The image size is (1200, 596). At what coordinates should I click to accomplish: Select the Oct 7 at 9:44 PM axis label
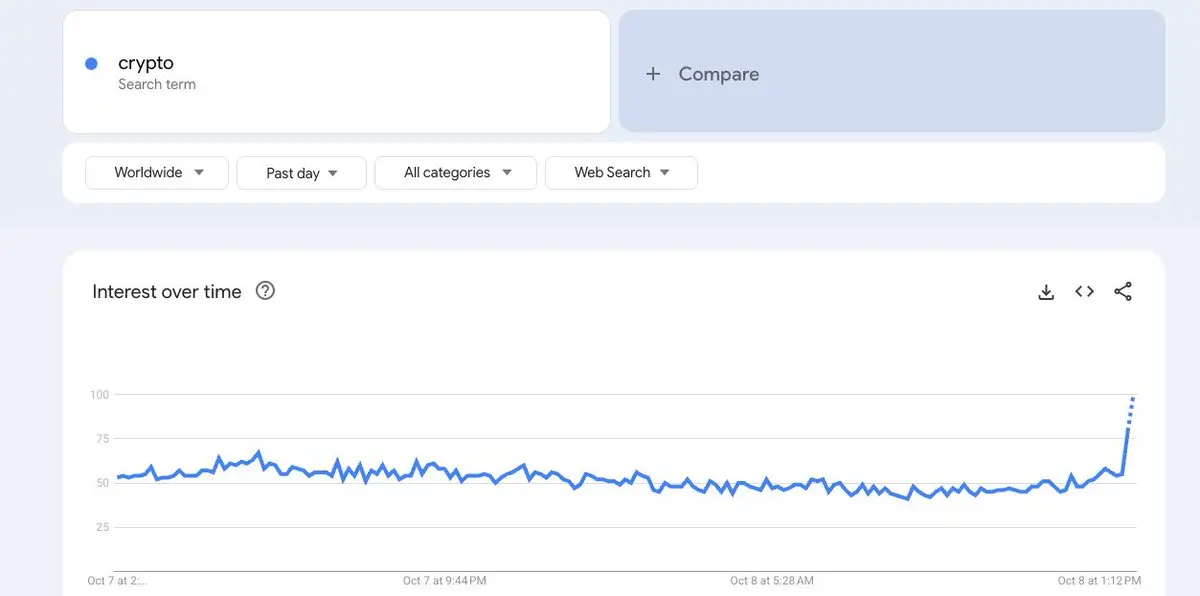[x=445, y=580]
